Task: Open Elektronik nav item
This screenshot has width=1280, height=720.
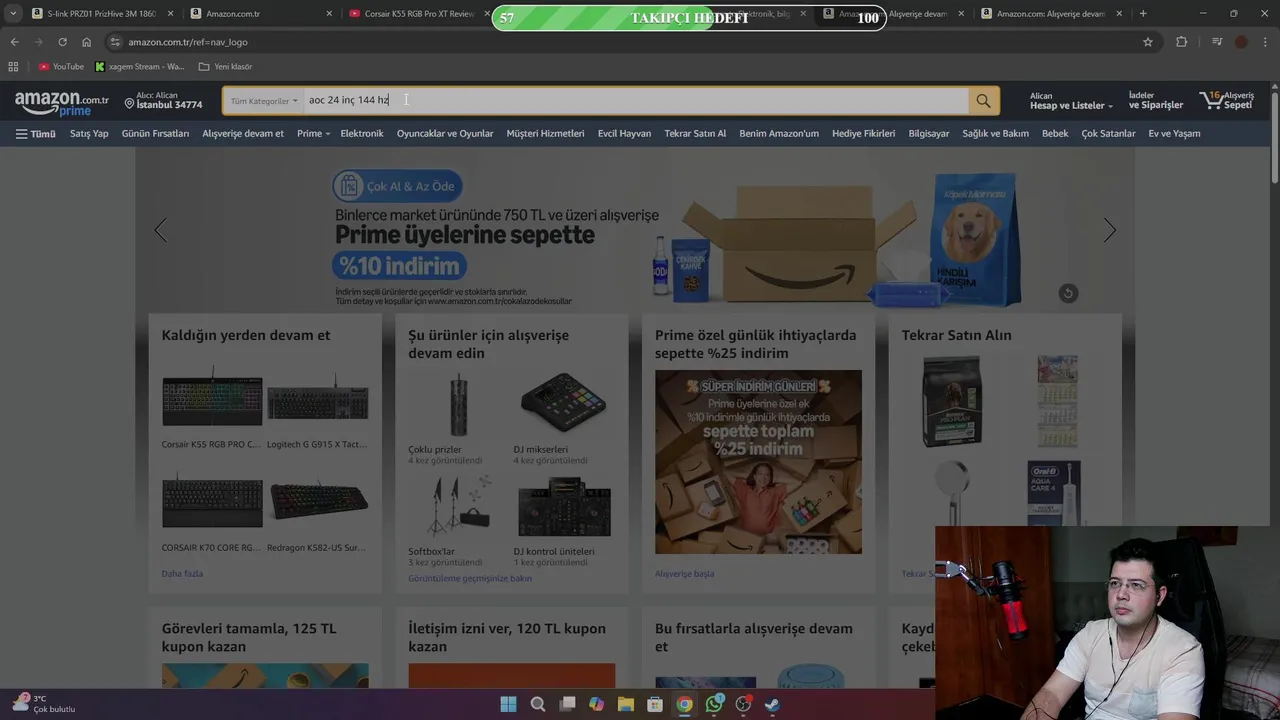Action: [362, 133]
